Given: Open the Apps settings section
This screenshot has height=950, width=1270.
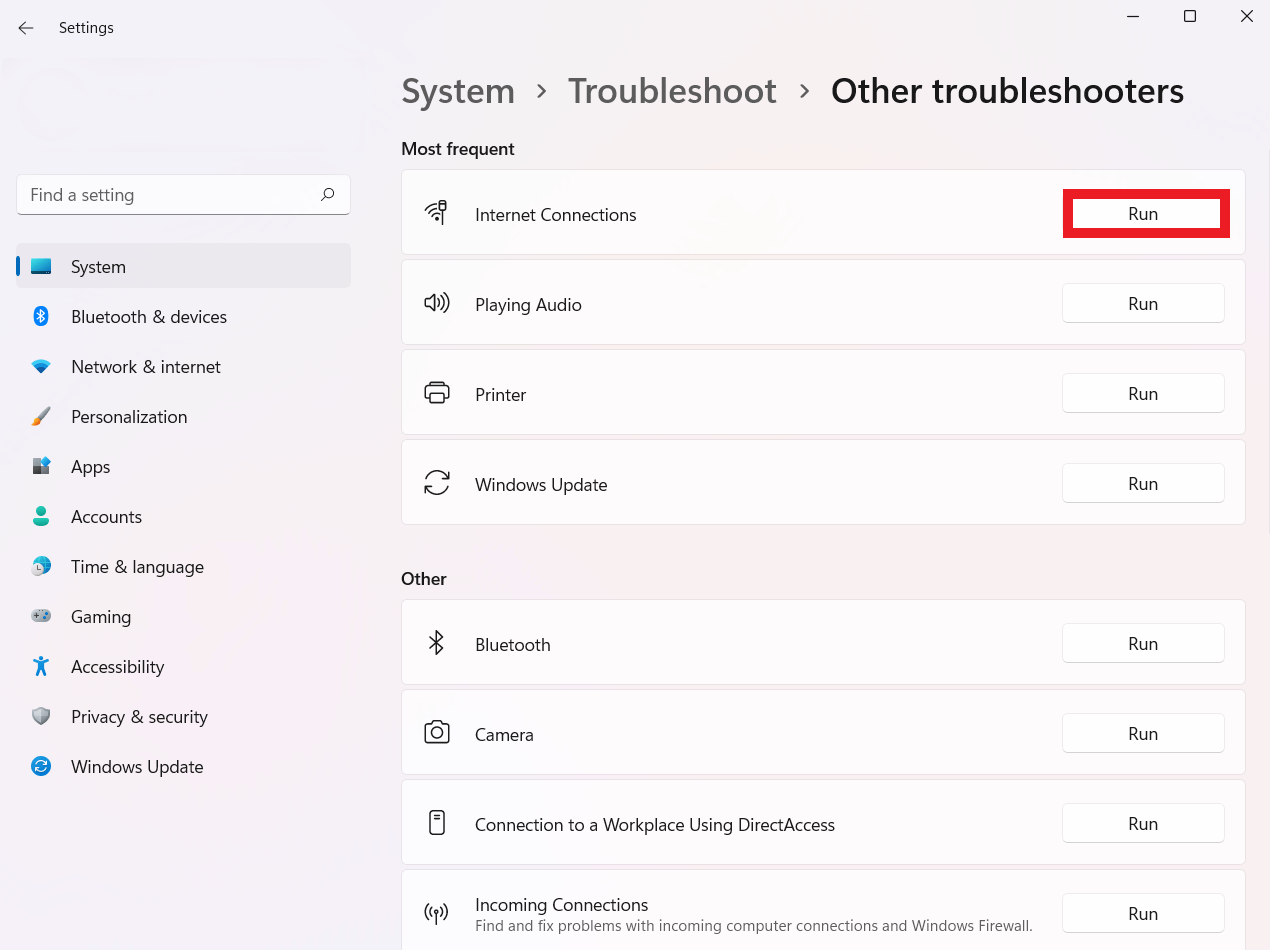Looking at the screenshot, I should coord(90,467).
